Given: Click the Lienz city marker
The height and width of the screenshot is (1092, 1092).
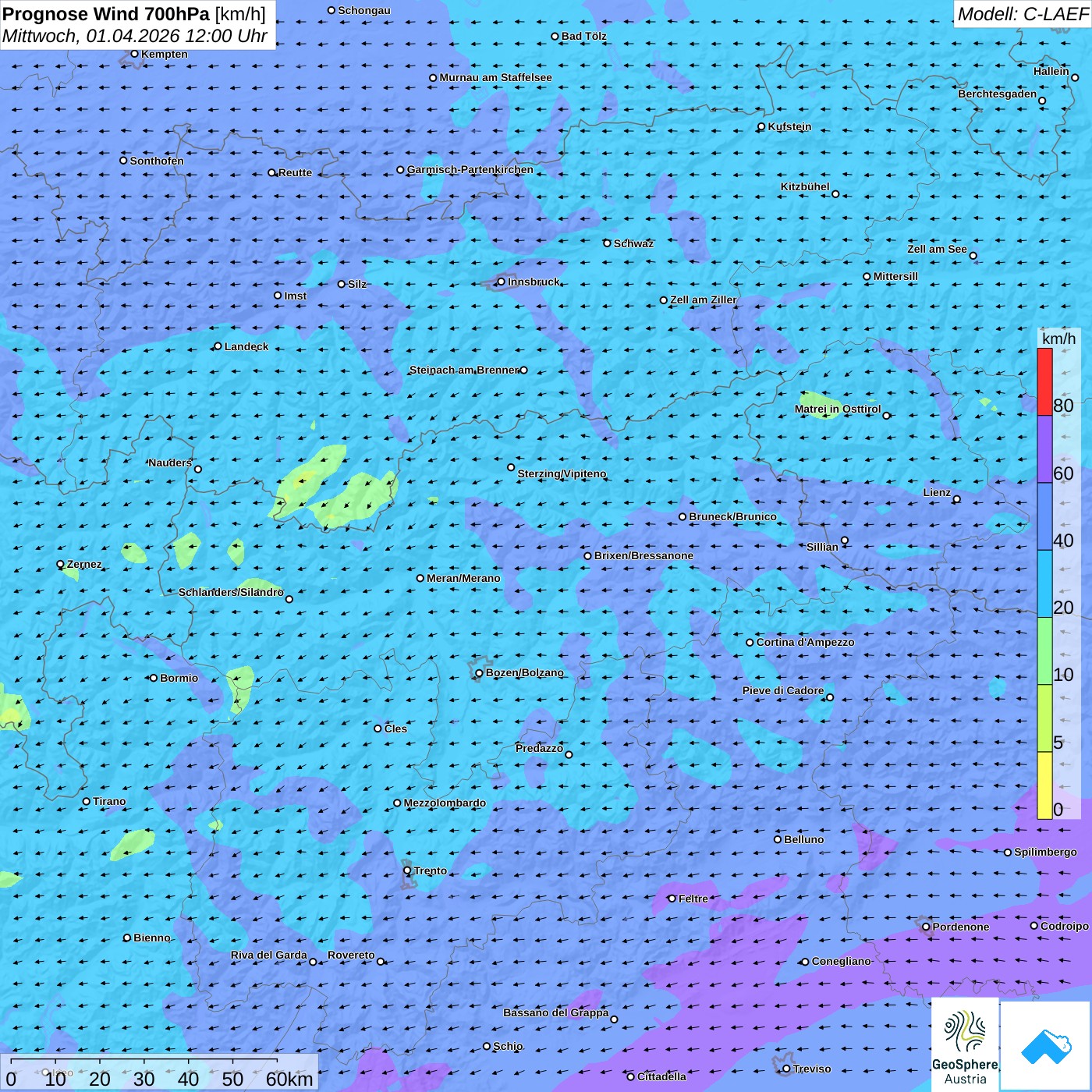Looking at the screenshot, I should (x=957, y=499).
